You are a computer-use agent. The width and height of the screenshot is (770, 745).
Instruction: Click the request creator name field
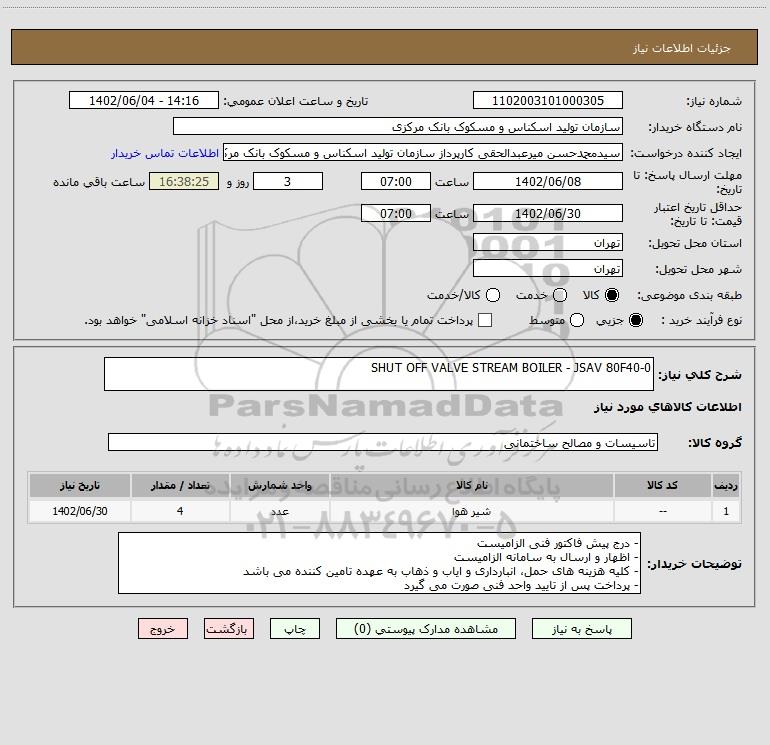(x=423, y=153)
